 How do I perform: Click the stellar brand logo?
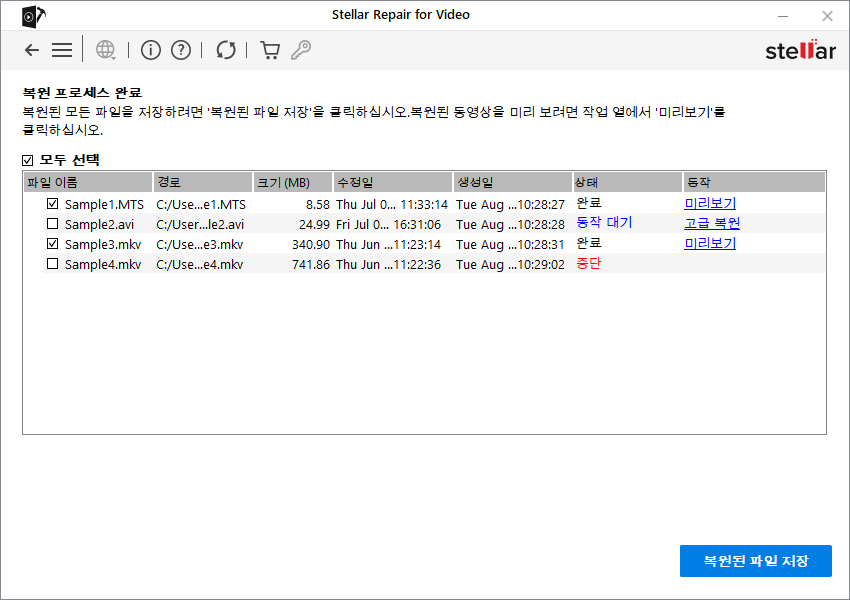[800, 50]
